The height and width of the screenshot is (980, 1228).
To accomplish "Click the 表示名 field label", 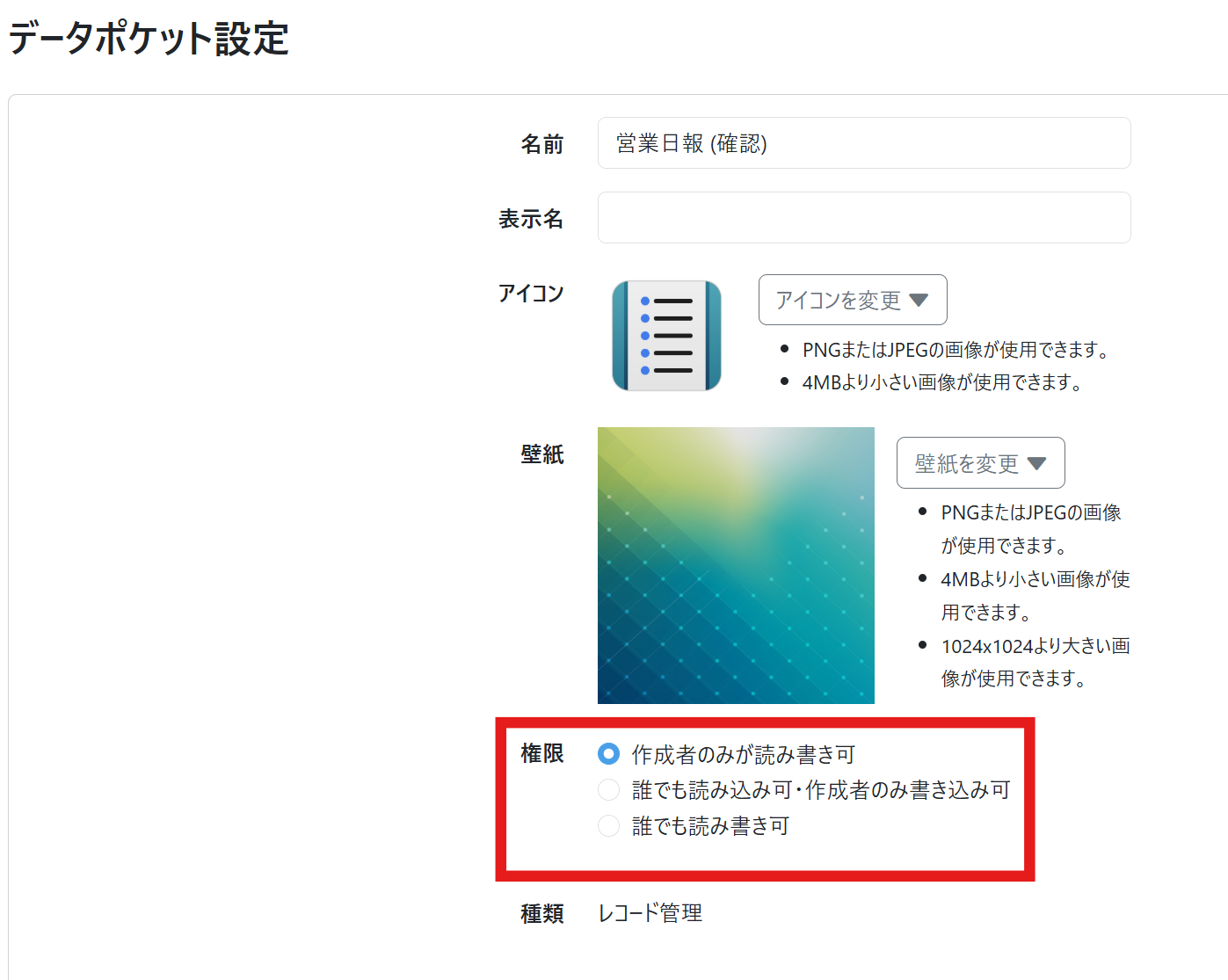I will (531, 219).
